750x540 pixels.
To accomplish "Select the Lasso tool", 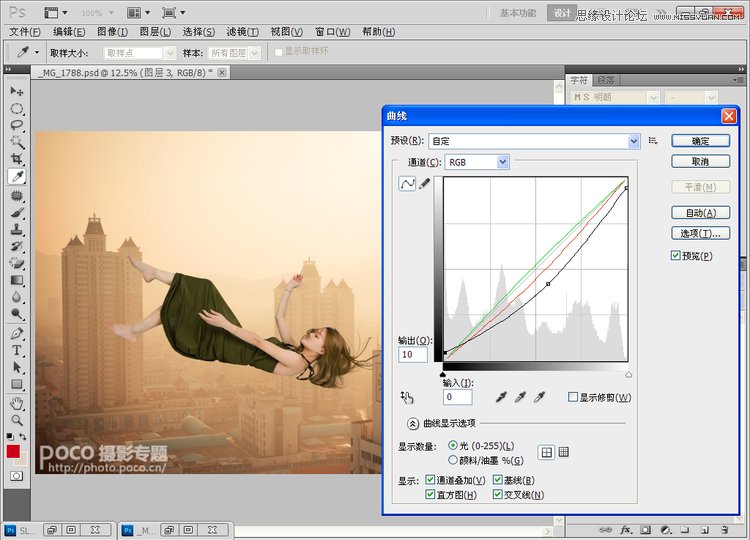I will 17,125.
